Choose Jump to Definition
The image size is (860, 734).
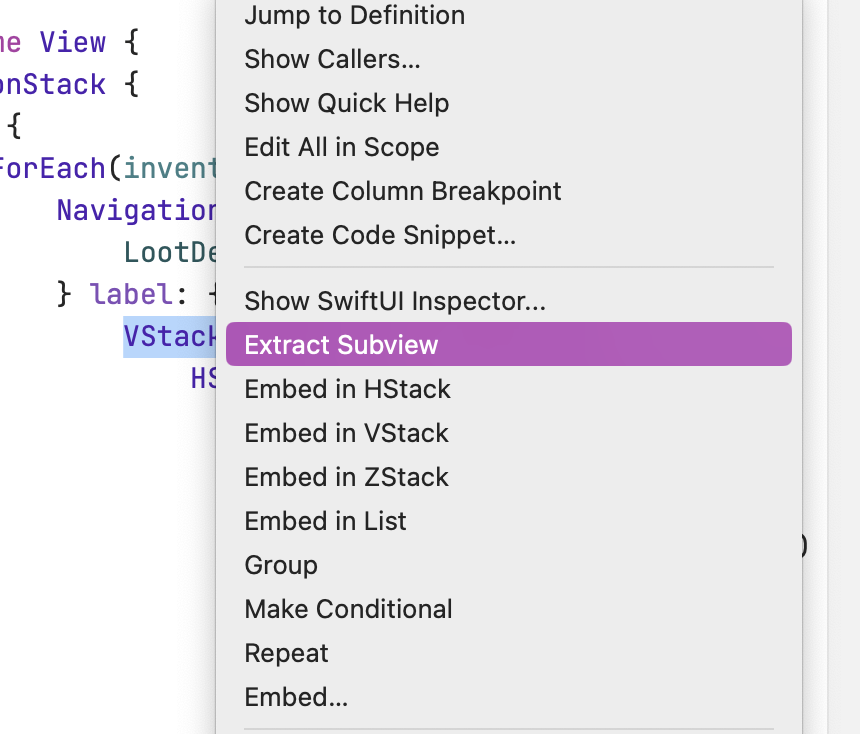pos(354,15)
